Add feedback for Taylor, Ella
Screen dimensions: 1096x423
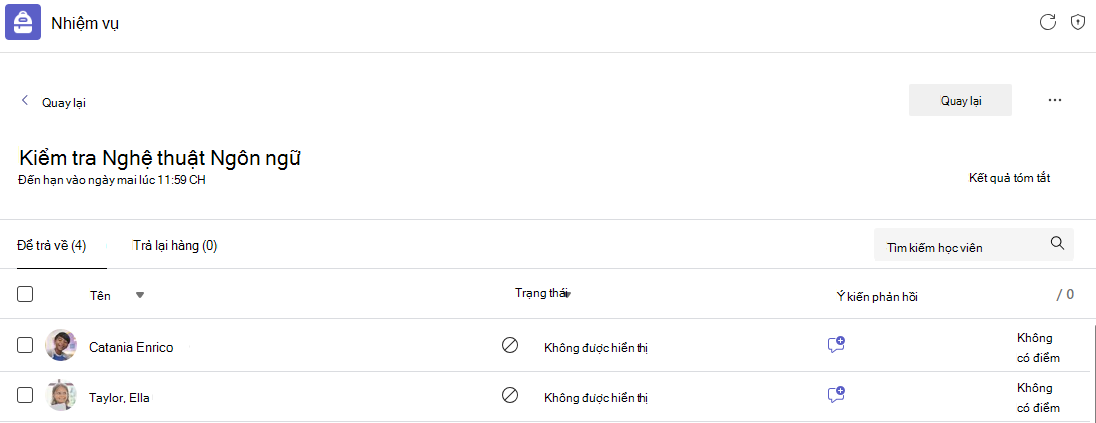pyautogui.click(x=836, y=394)
